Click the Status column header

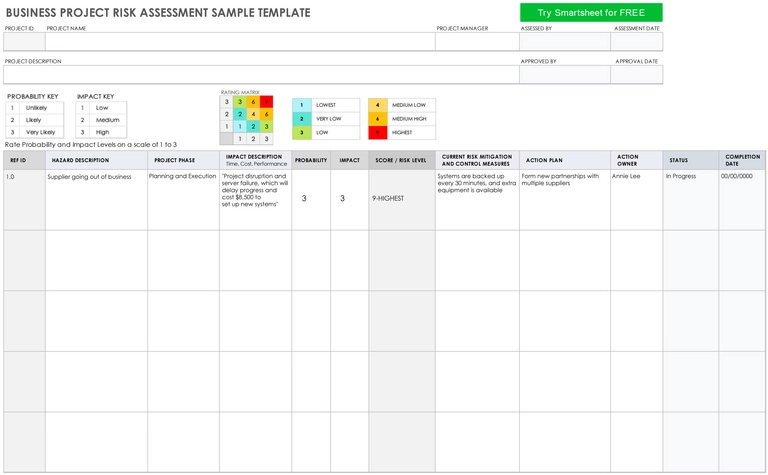click(691, 160)
